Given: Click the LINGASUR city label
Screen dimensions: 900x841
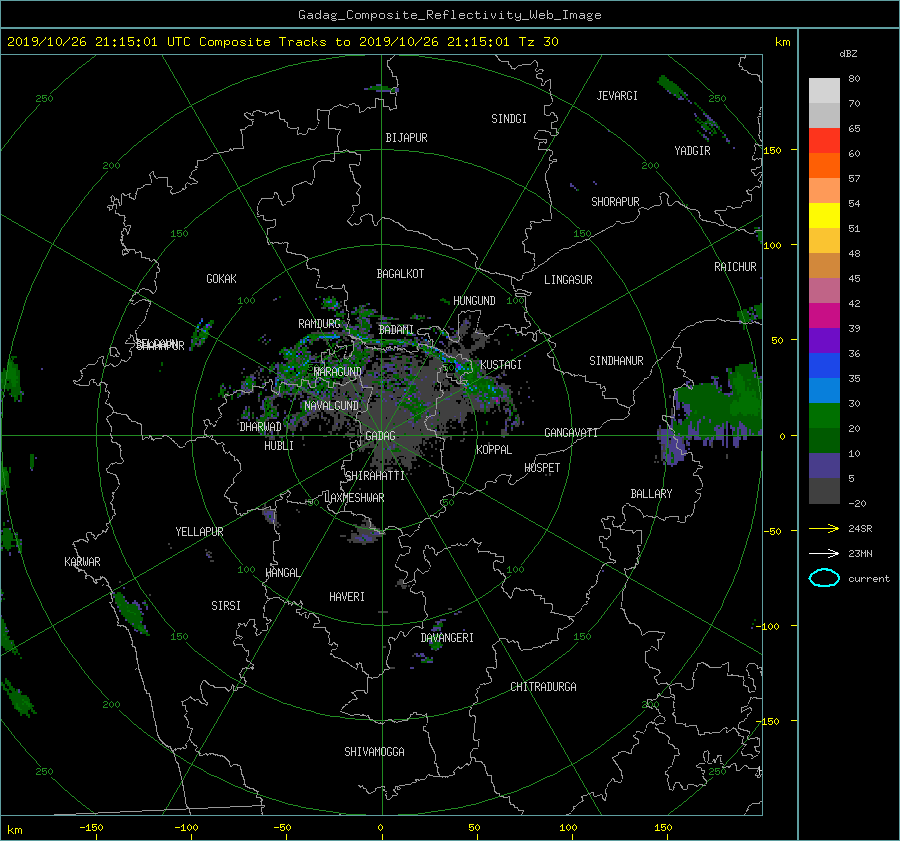Looking at the screenshot, I should 568,280.
